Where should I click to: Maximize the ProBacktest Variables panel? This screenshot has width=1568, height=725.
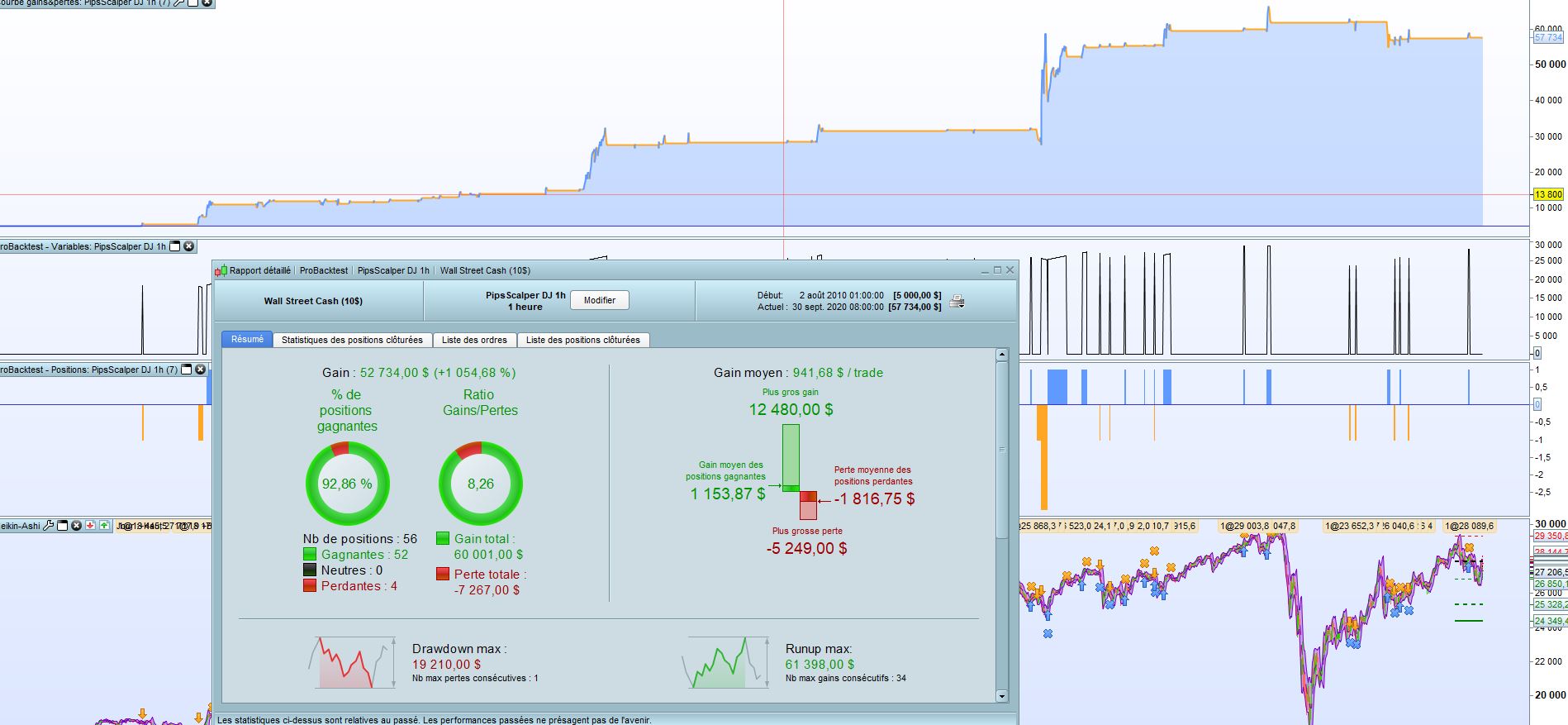[x=175, y=246]
